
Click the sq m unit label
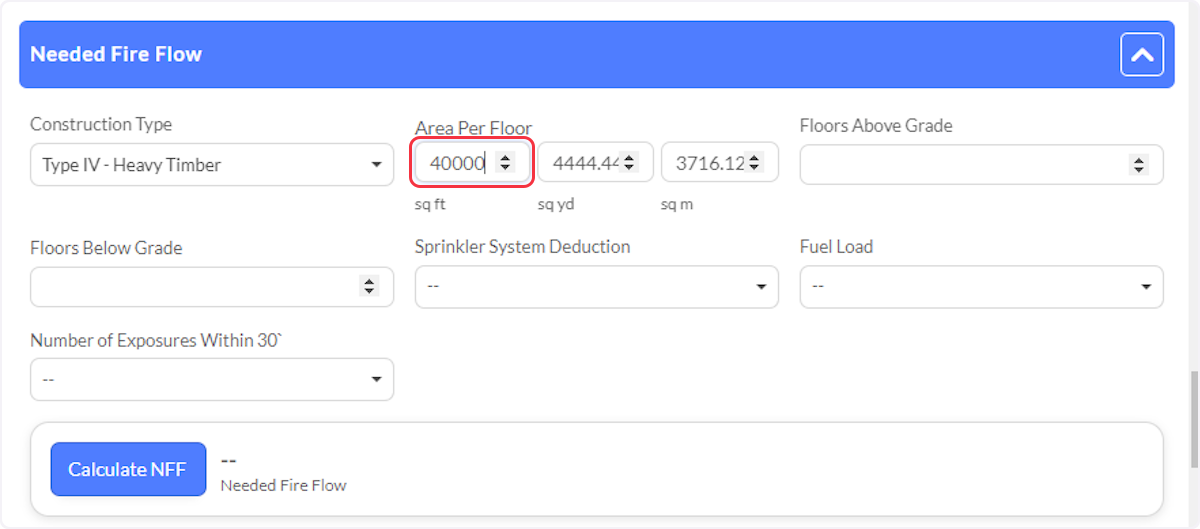677,204
